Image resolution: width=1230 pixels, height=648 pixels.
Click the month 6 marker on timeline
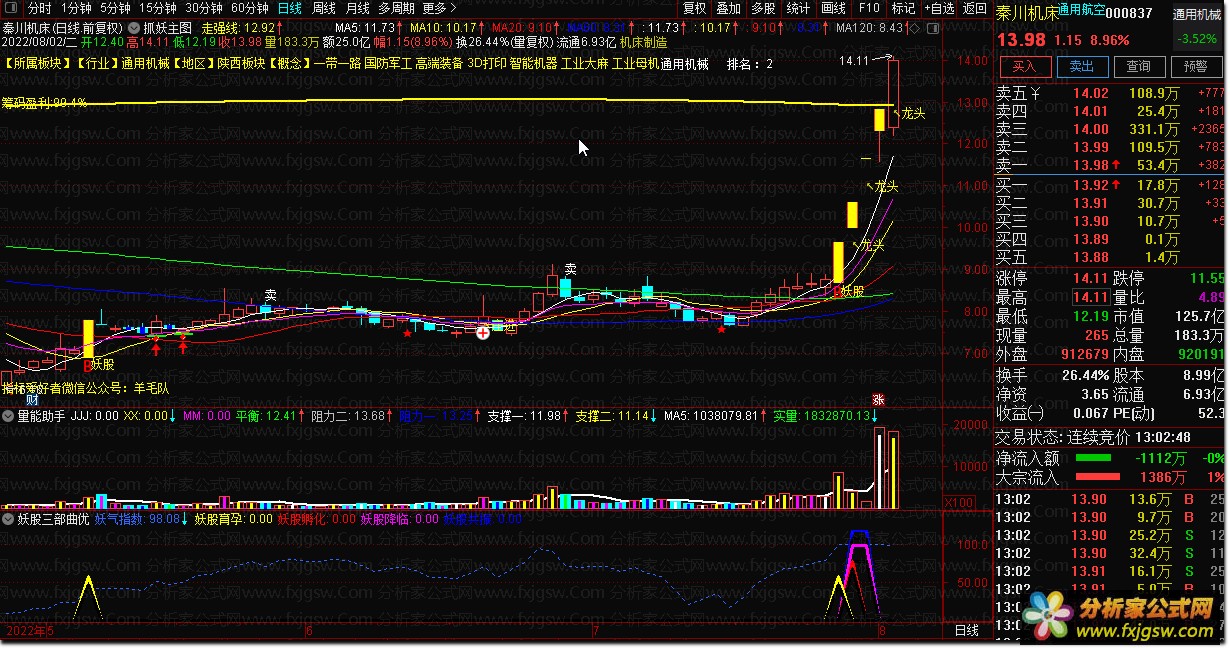(x=309, y=631)
